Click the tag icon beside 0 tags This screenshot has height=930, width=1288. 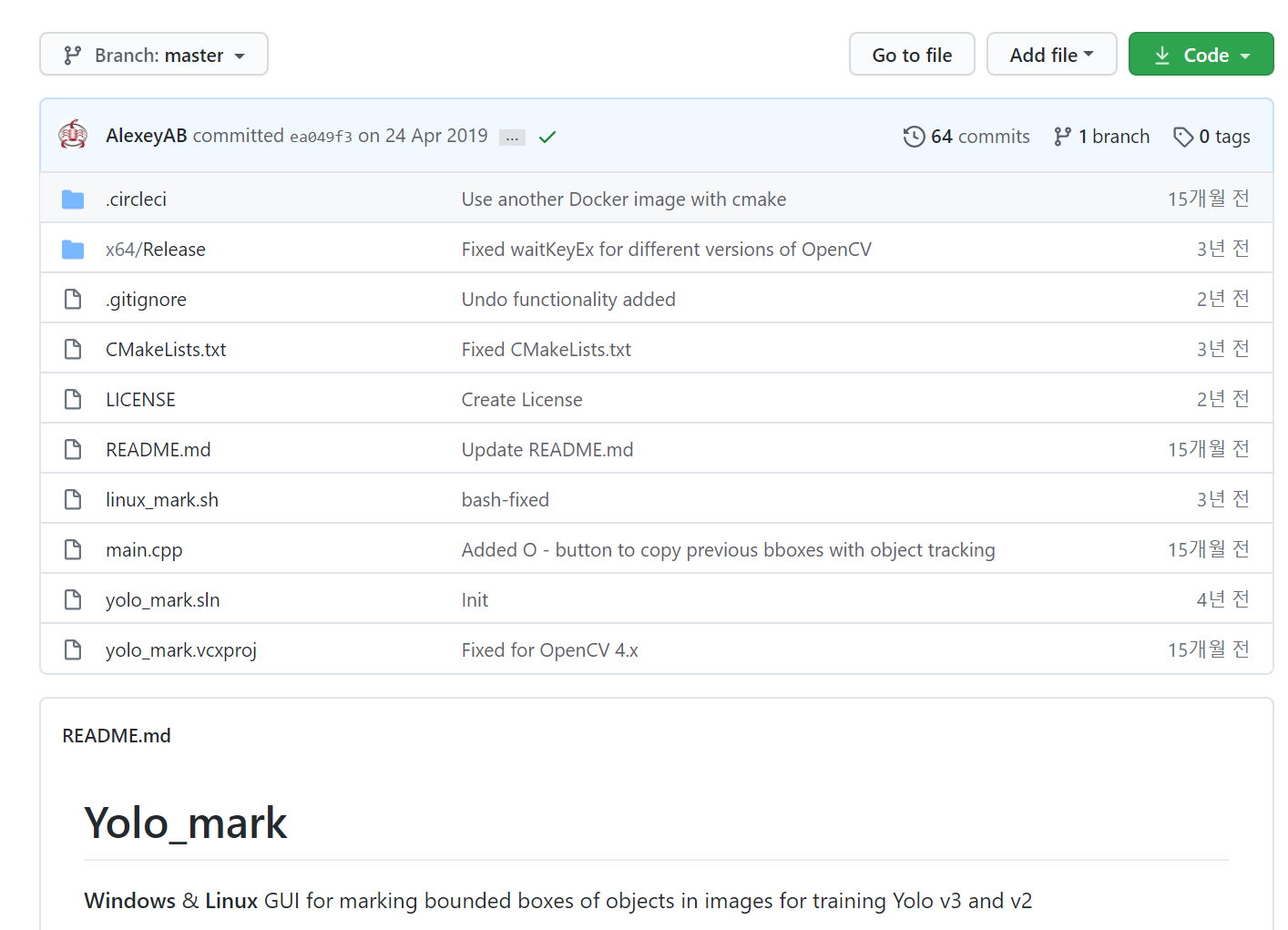pos(1183,137)
